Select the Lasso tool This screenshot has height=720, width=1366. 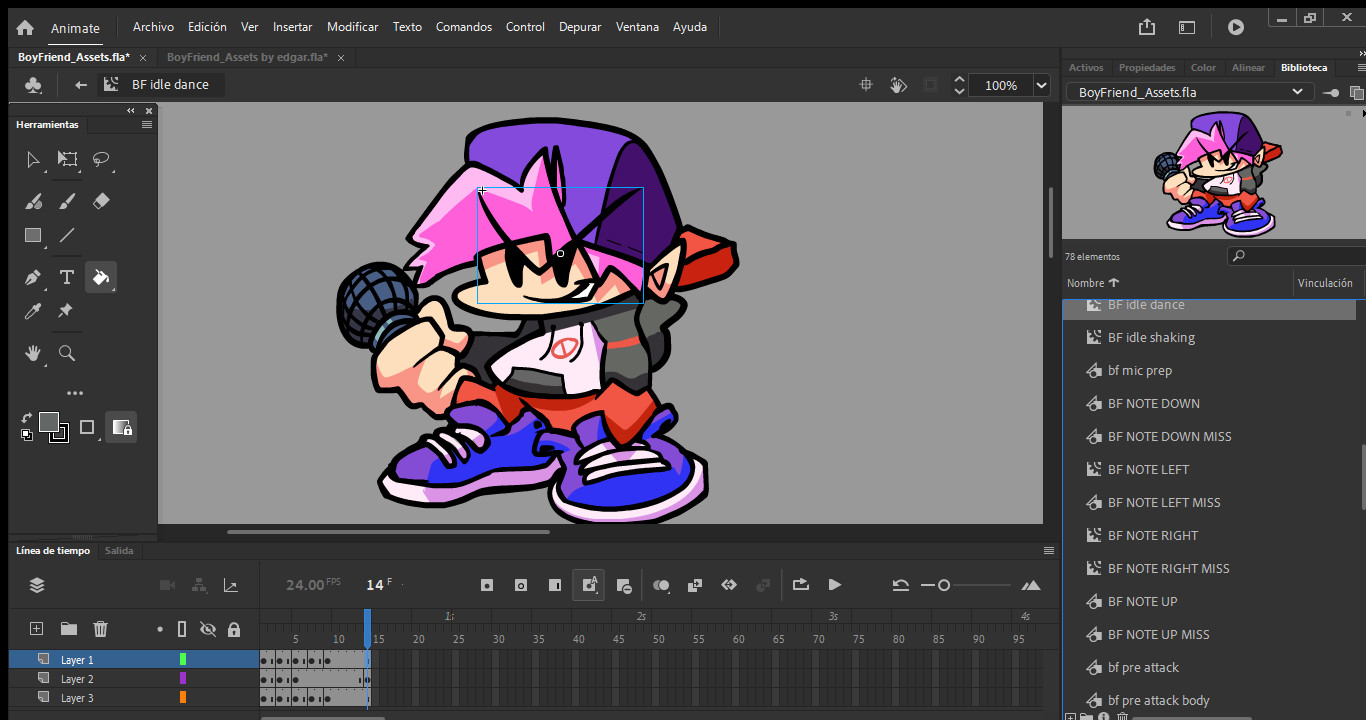[100, 159]
